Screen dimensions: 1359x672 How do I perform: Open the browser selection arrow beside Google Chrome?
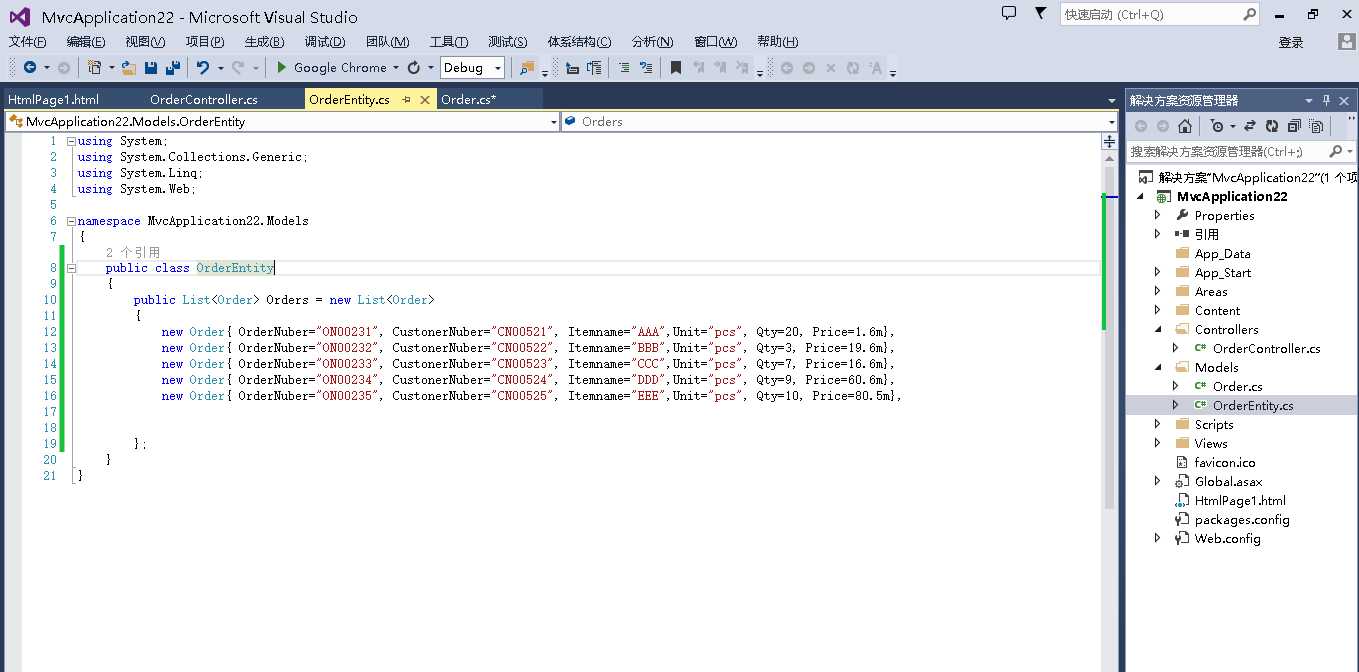(396, 67)
